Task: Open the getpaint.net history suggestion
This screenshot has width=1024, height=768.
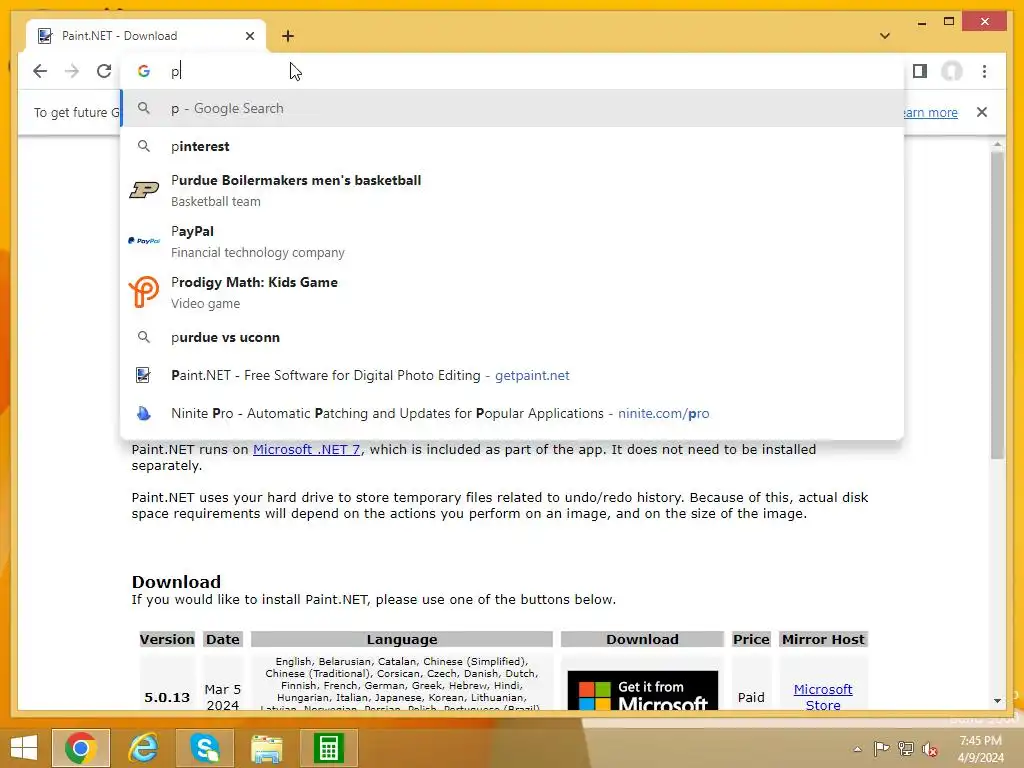Action: click(512, 376)
